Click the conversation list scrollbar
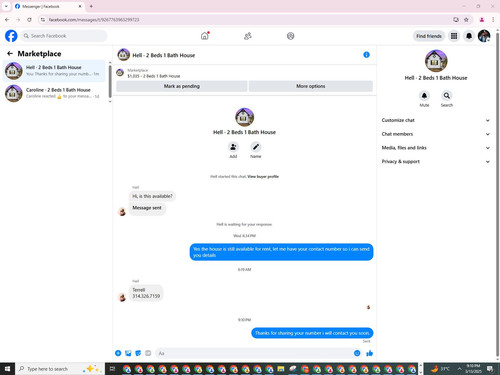Image resolution: width=500 pixels, height=375 pixels. (x=110, y=82)
